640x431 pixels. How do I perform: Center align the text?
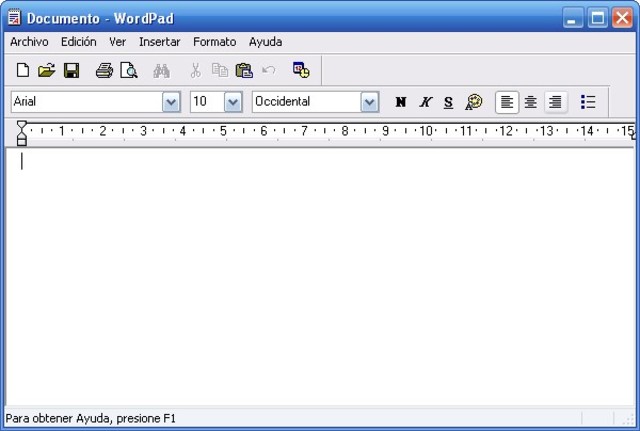pyautogui.click(x=531, y=102)
